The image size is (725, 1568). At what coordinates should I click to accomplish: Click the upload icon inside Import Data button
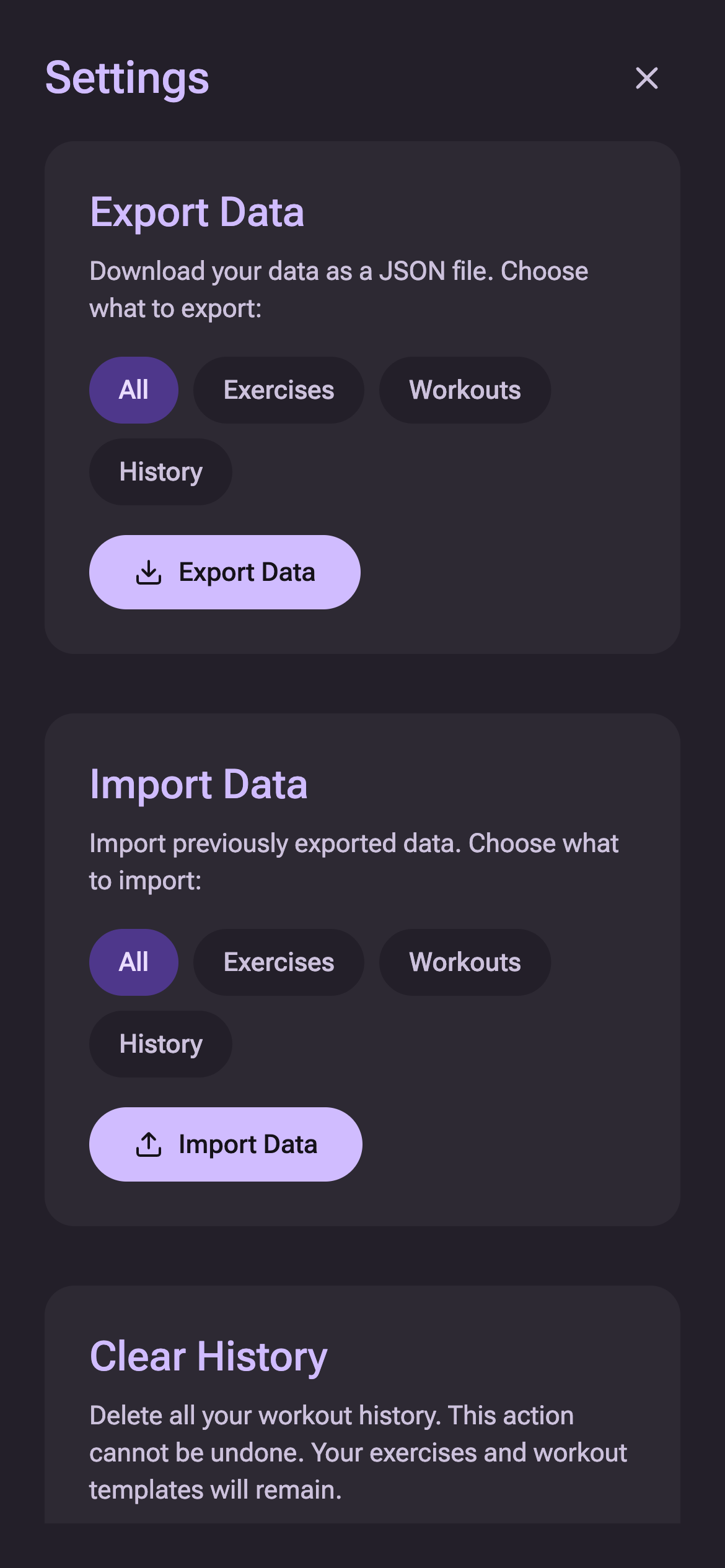pos(149,1144)
